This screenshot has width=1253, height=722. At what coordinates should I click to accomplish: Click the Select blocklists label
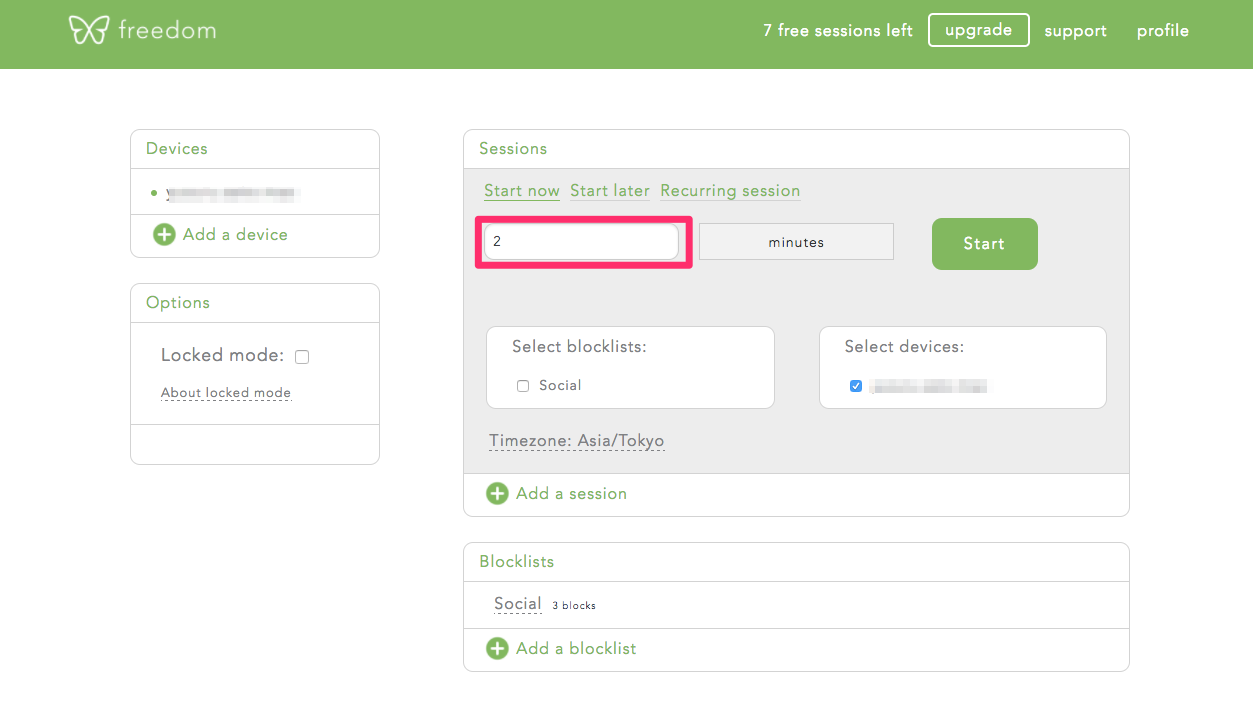pos(579,347)
